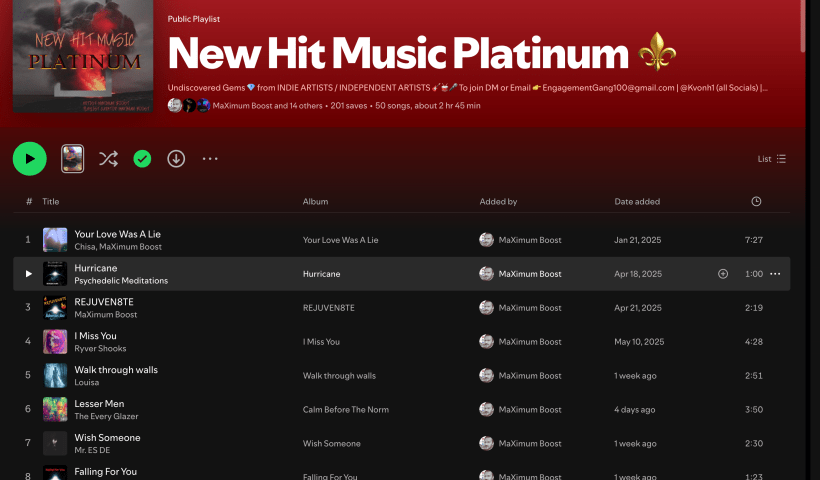Click the MaXimum Boost avatar on row 1
Image resolution: width=820 pixels, height=480 pixels.
tap(487, 240)
